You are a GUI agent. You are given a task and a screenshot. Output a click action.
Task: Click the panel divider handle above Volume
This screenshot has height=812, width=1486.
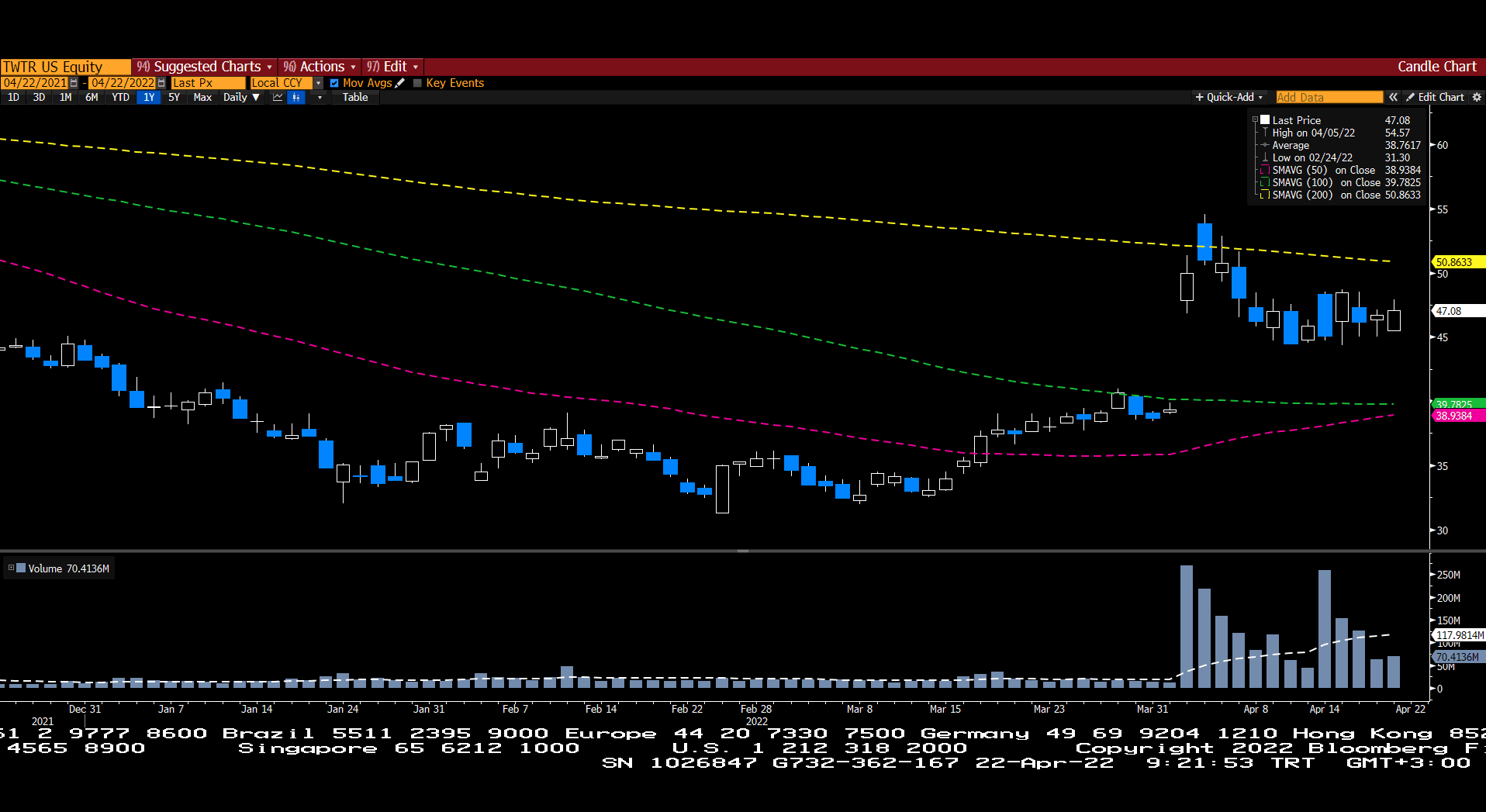(x=743, y=551)
